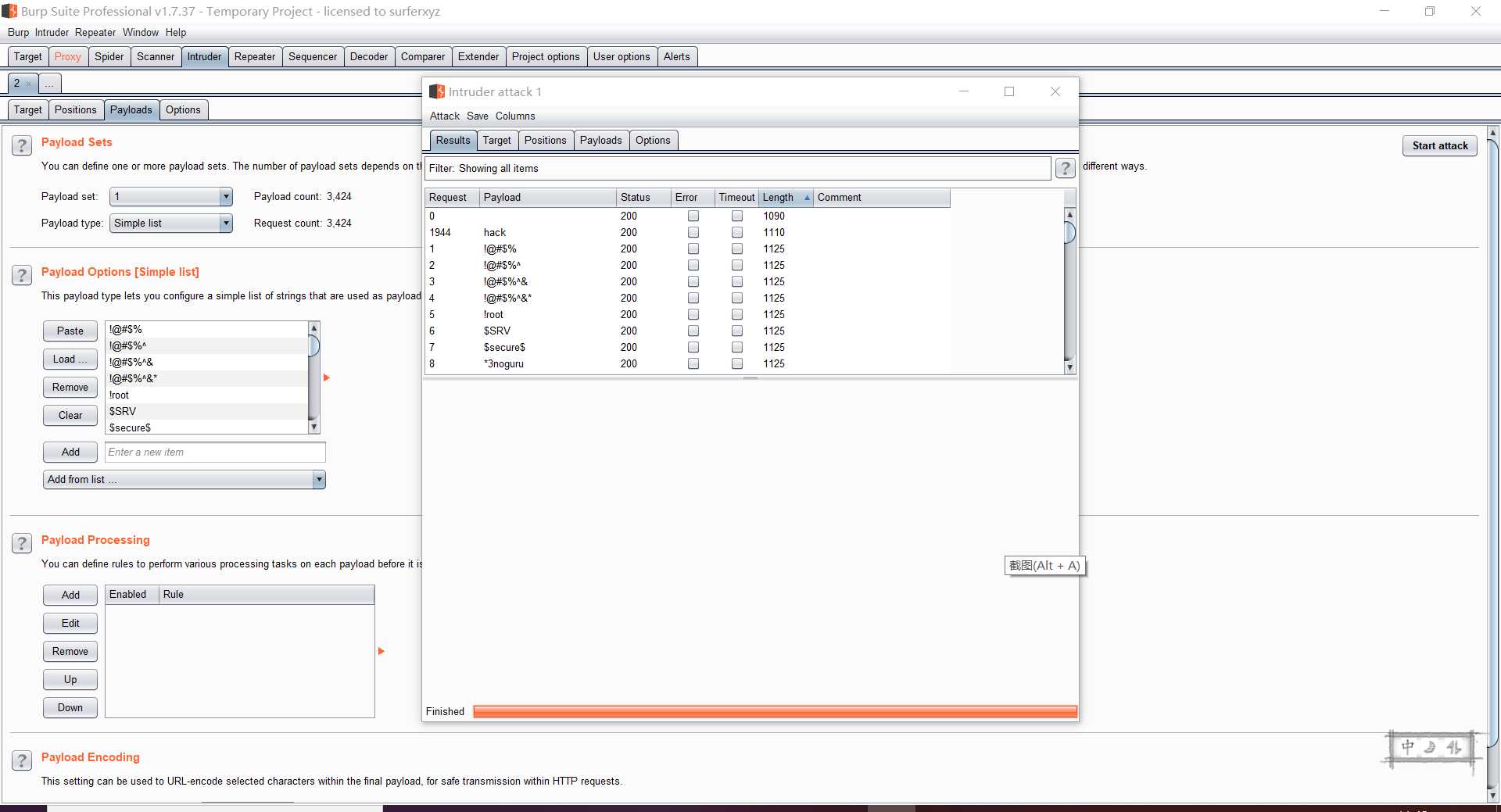Click the filter help icon in attack window

[x=1065, y=168]
